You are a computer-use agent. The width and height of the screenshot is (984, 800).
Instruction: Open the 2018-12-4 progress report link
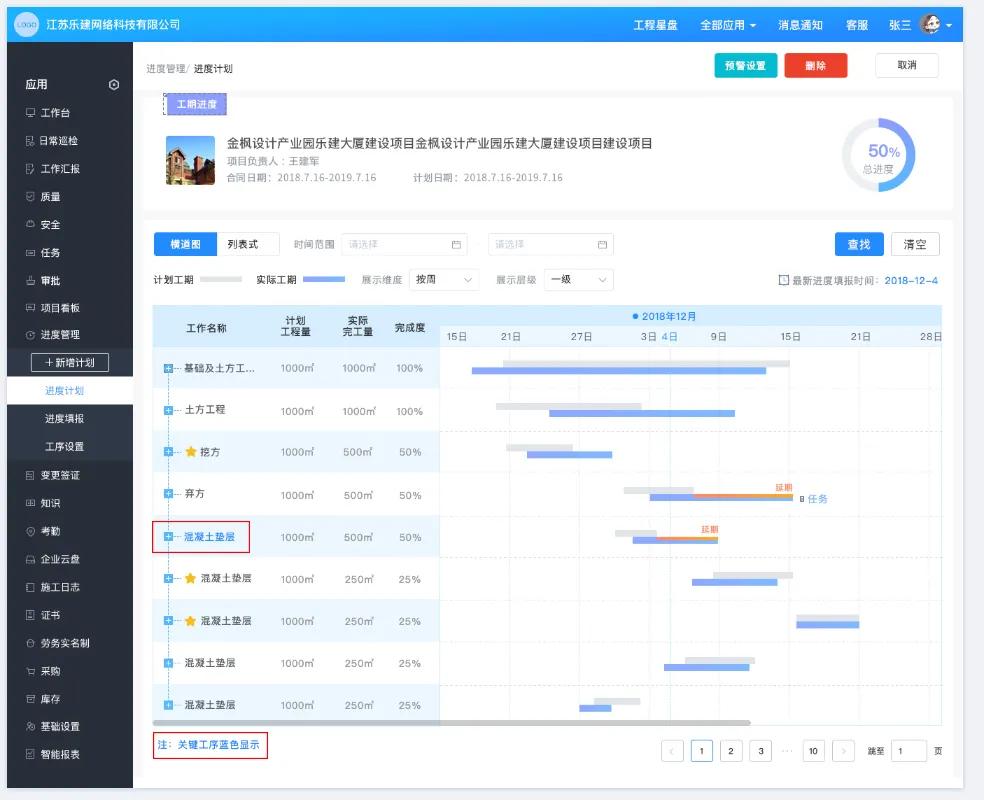click(912, 281)
